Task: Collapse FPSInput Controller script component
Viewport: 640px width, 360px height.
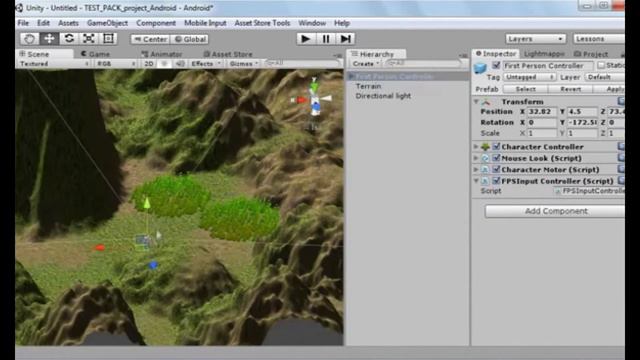Action: pos(476,181)
